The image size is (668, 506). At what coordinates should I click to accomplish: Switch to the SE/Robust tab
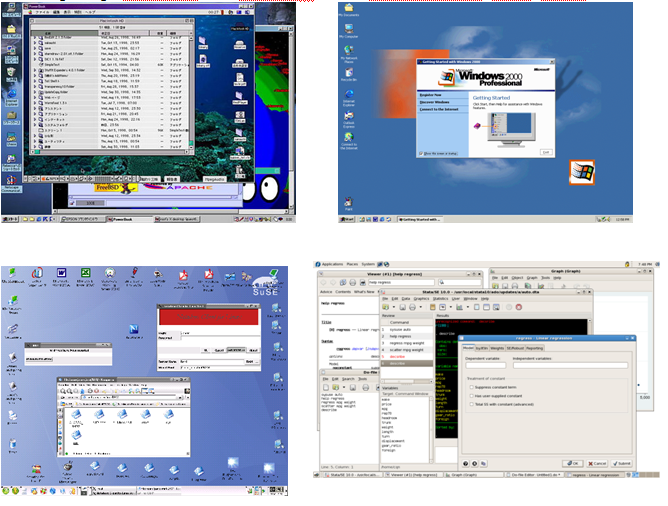click(x=515, y=348)
